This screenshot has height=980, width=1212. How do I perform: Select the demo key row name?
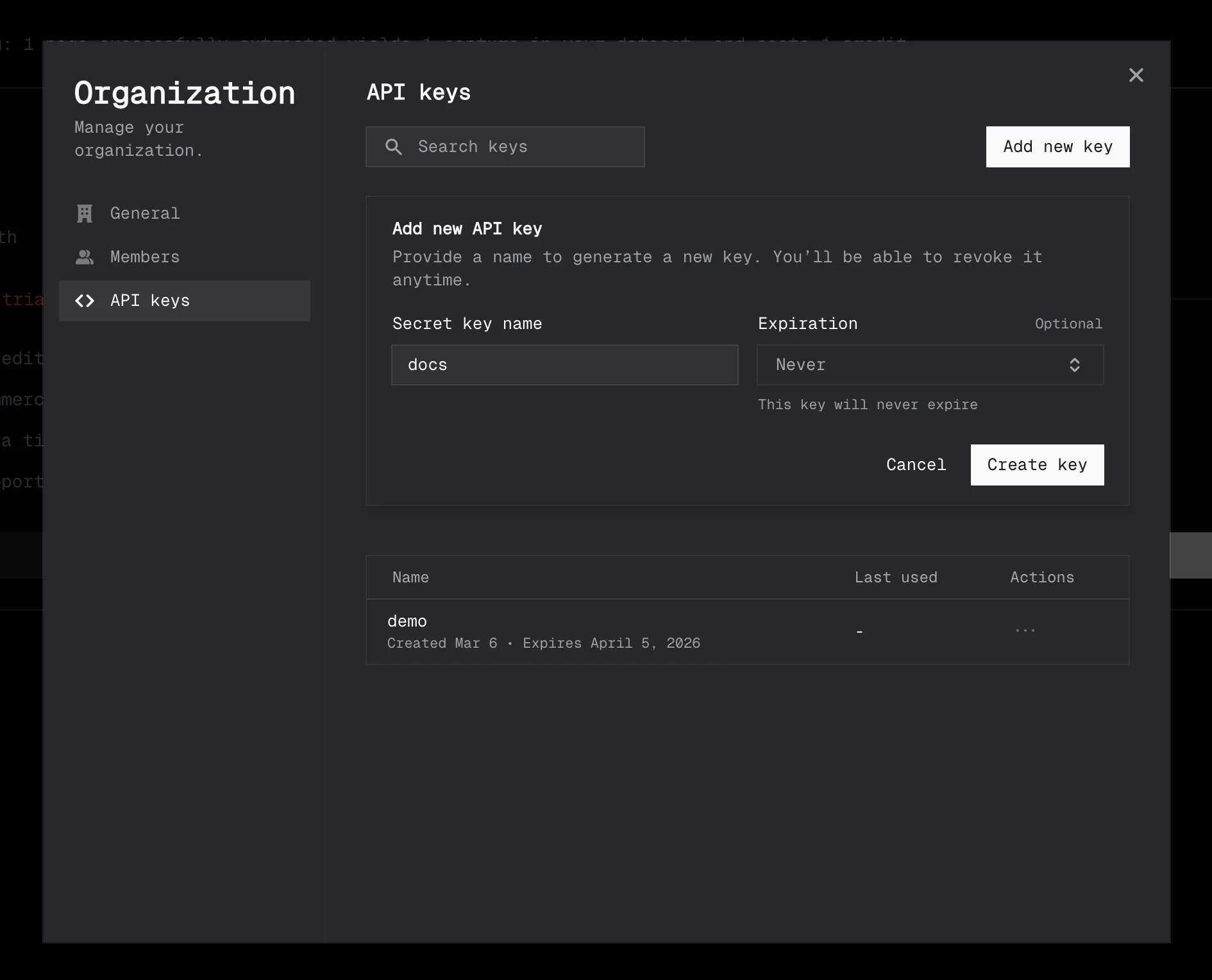[x=407, y=621]
